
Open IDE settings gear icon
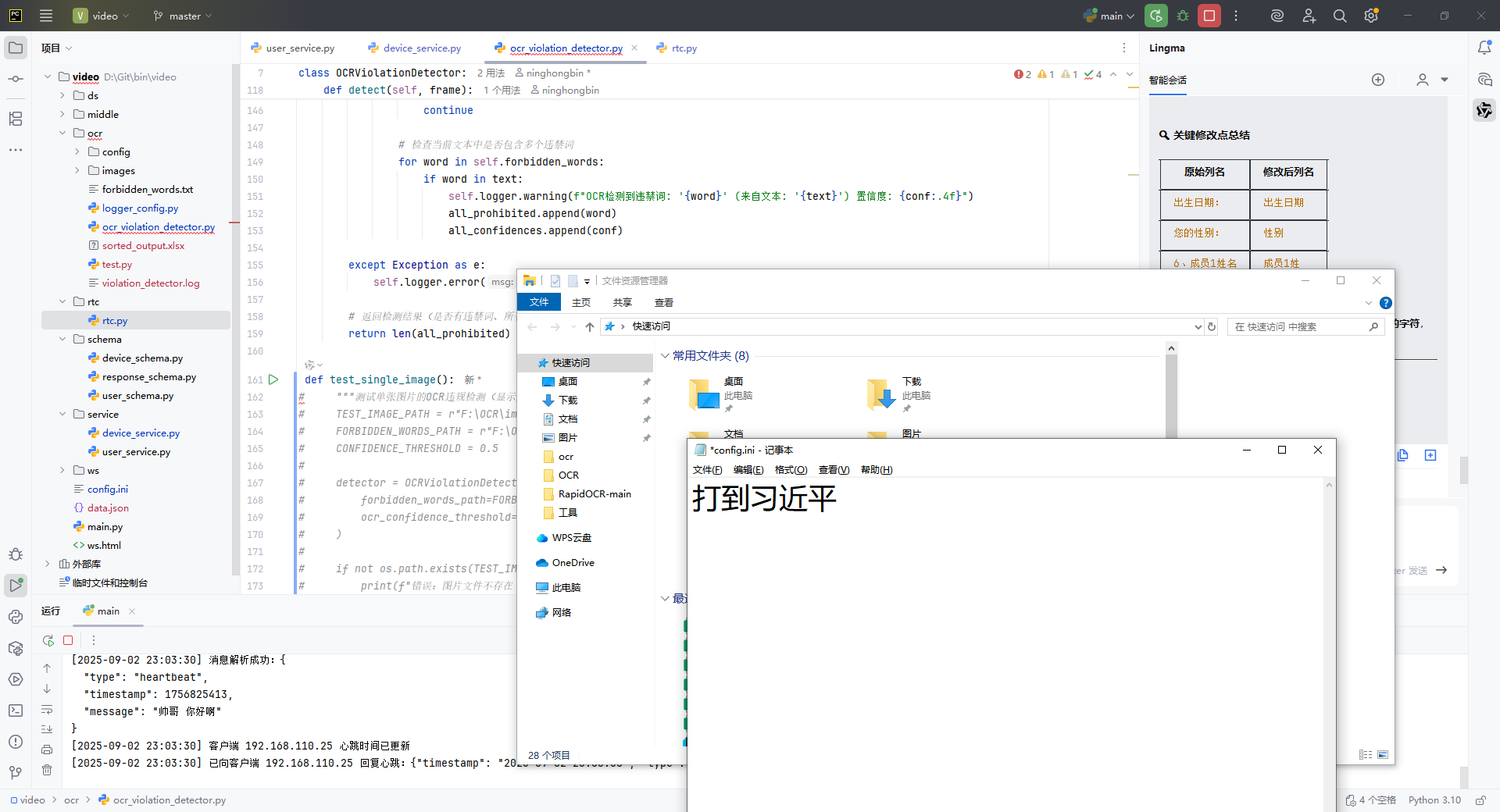[x=1370, y=16]
